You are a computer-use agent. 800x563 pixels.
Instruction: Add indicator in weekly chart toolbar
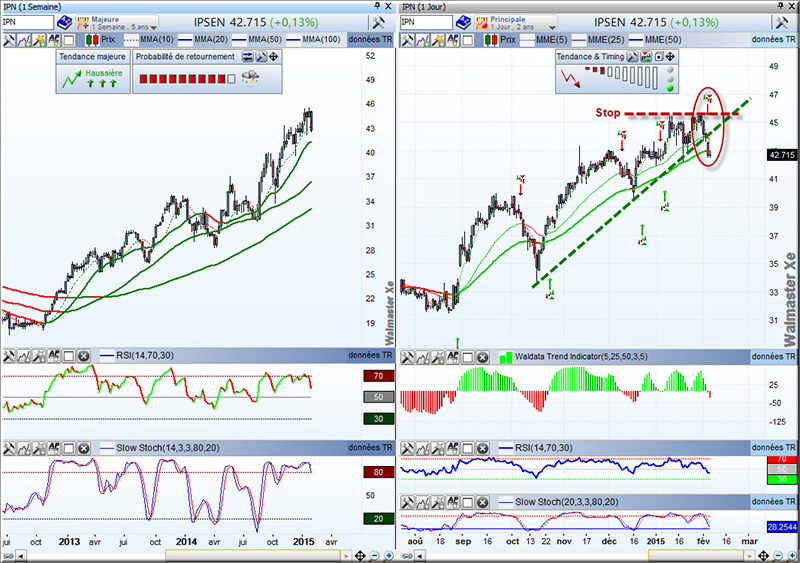point(23,40)
